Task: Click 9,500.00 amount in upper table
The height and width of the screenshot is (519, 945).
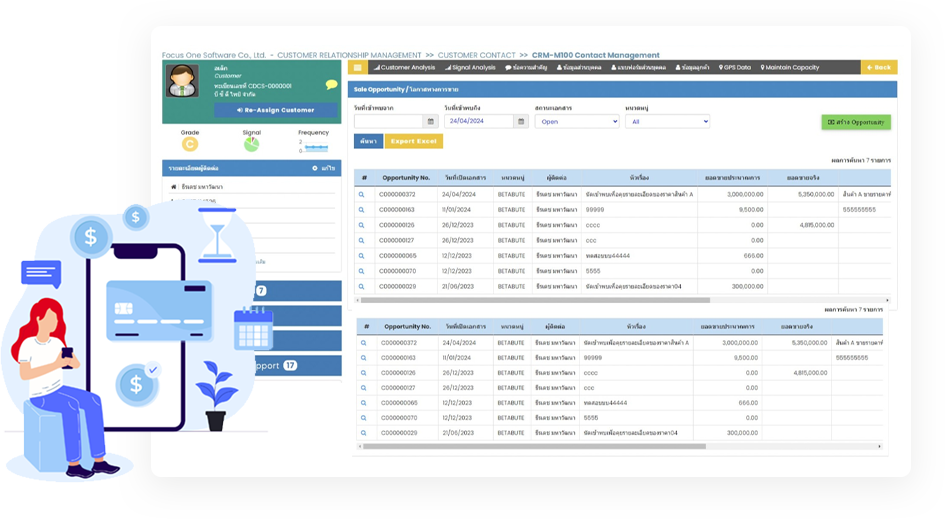Action: pyautogui.click(x=751, y=210)
